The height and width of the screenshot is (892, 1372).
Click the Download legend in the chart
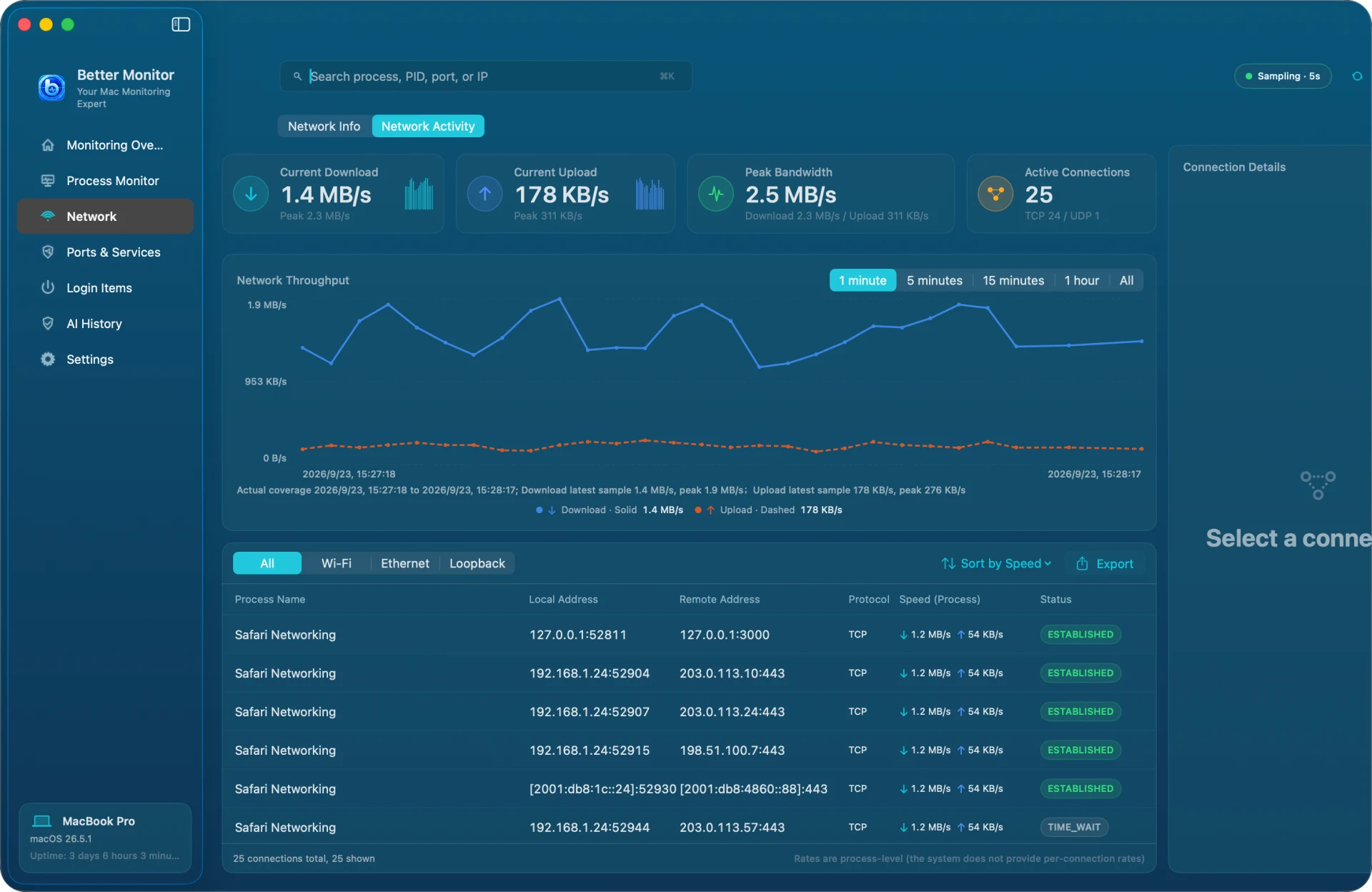click(610, 510)
